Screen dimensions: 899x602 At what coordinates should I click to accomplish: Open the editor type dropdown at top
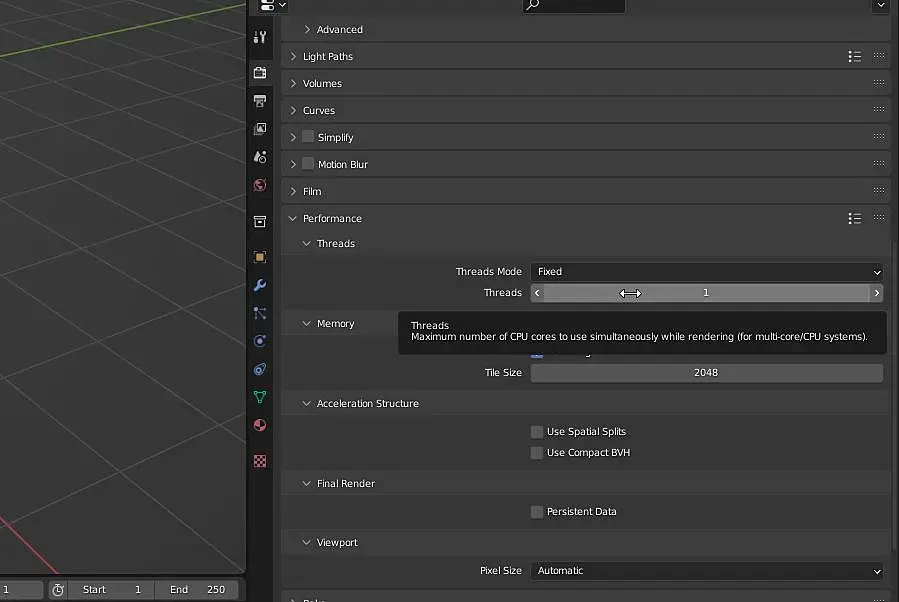273,6
